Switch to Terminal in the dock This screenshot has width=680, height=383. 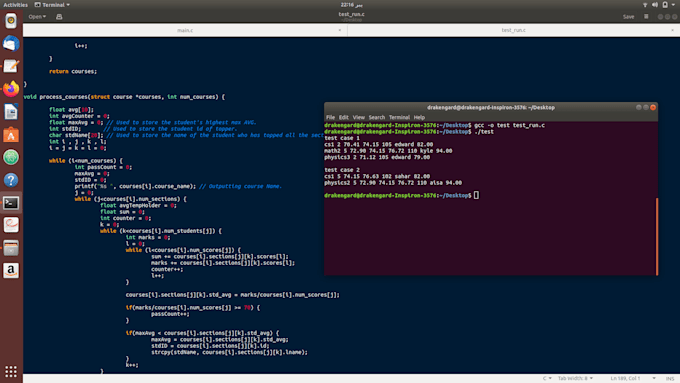click(x=11, y=203)
